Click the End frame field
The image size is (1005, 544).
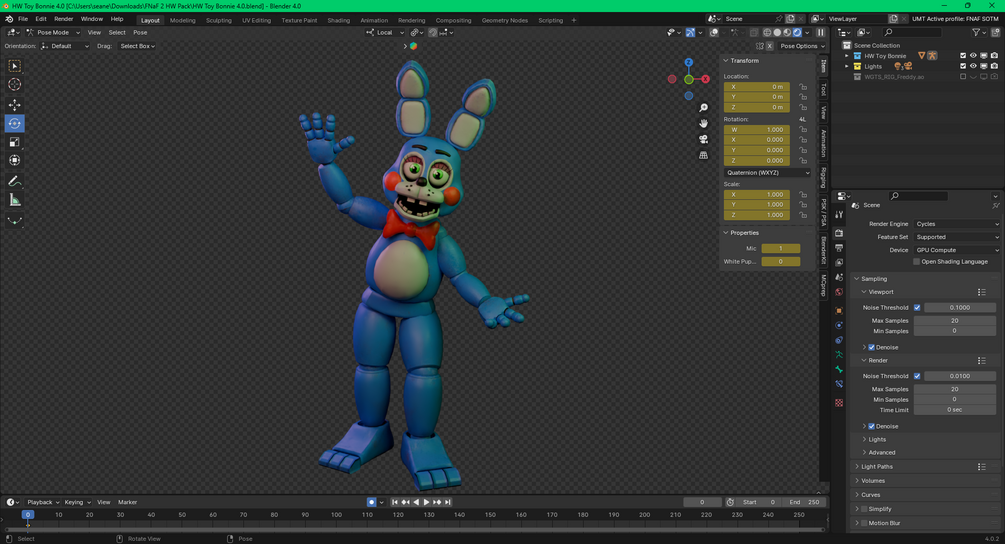(806, 502)
